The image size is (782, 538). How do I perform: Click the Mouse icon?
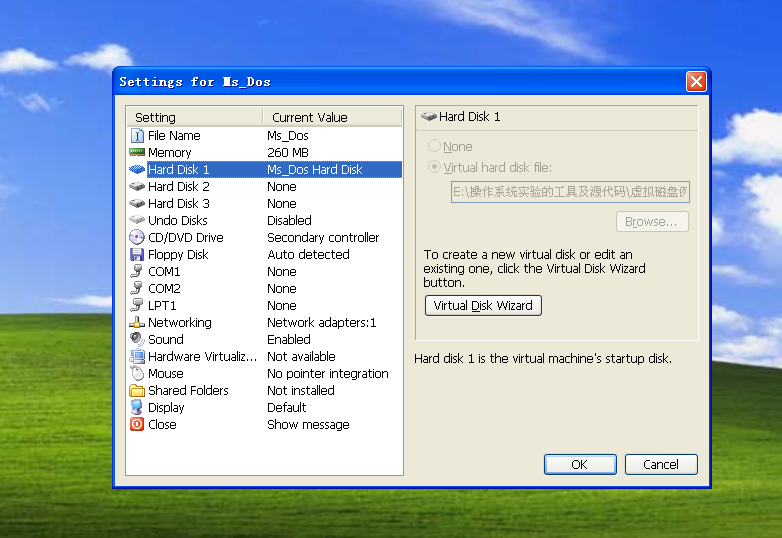137,373
